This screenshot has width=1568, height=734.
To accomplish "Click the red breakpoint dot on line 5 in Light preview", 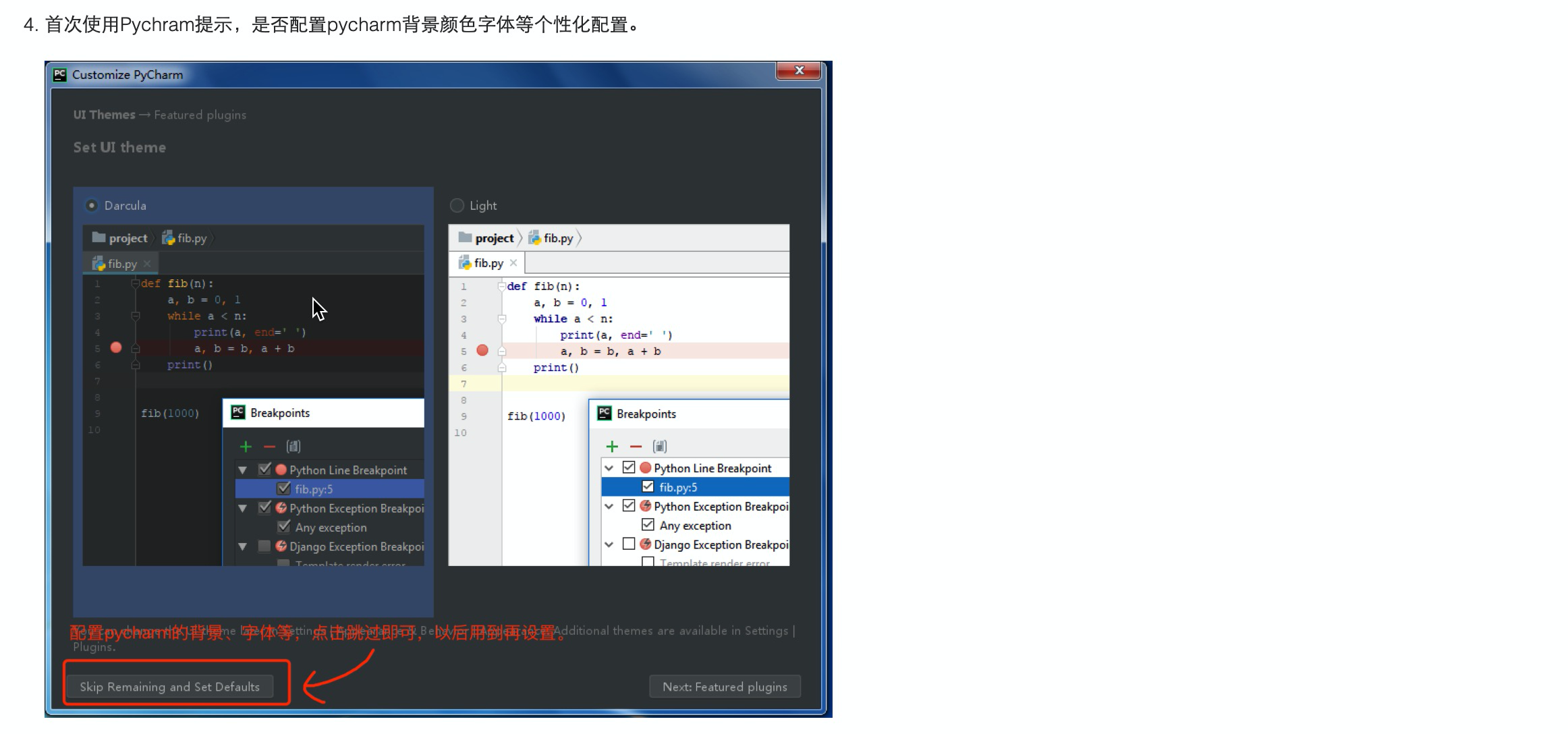I will [x=482, y=350].
